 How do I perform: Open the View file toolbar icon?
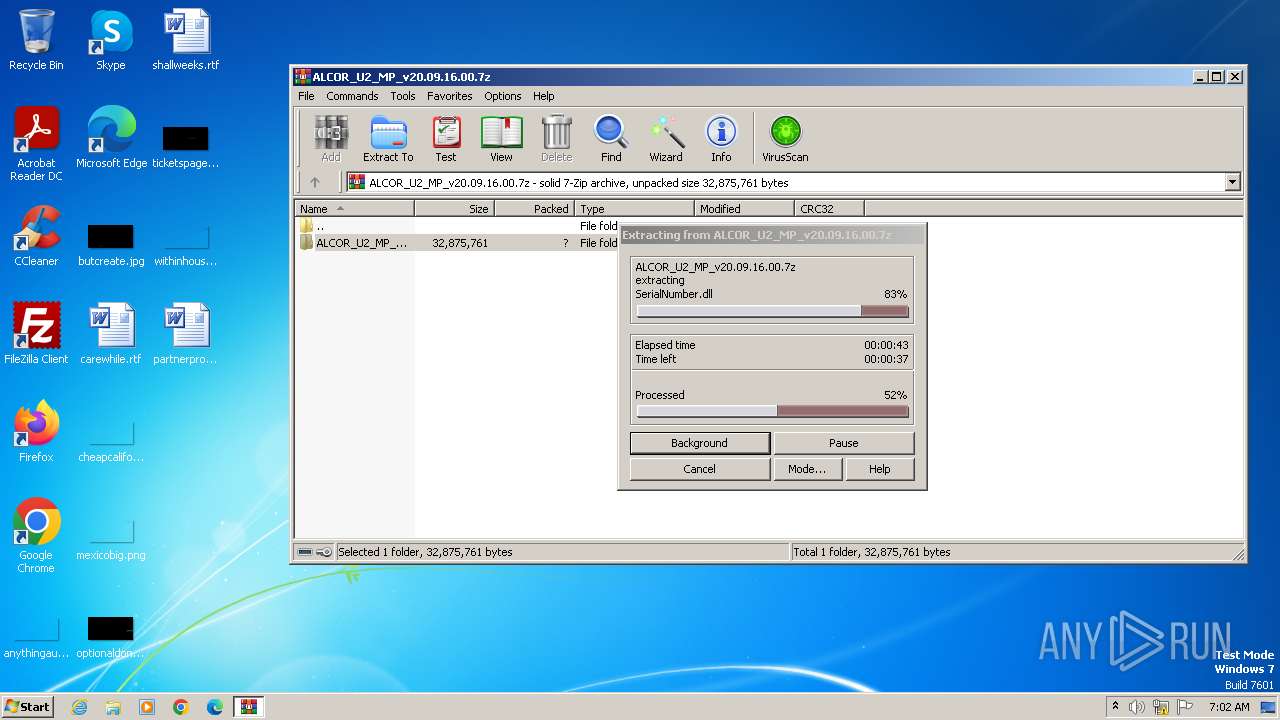click(x=501, y=139)
